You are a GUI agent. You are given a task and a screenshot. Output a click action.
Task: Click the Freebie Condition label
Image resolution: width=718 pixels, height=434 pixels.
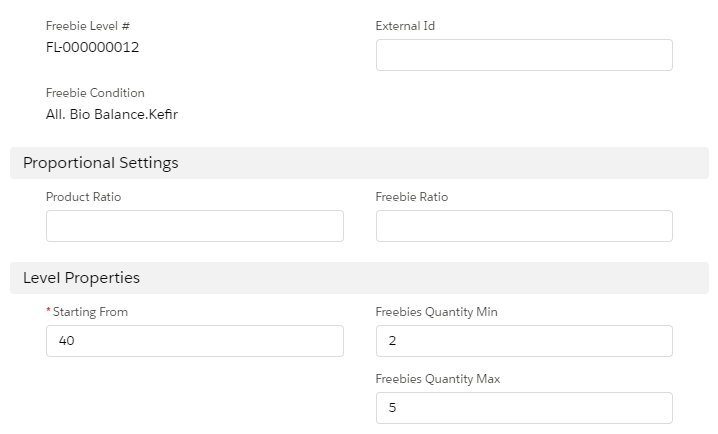pos(95,93)
